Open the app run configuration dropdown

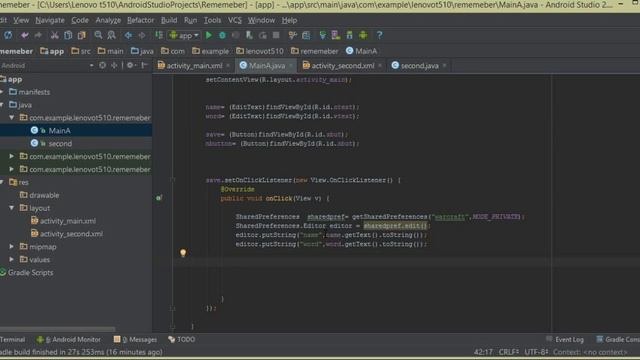184,36
